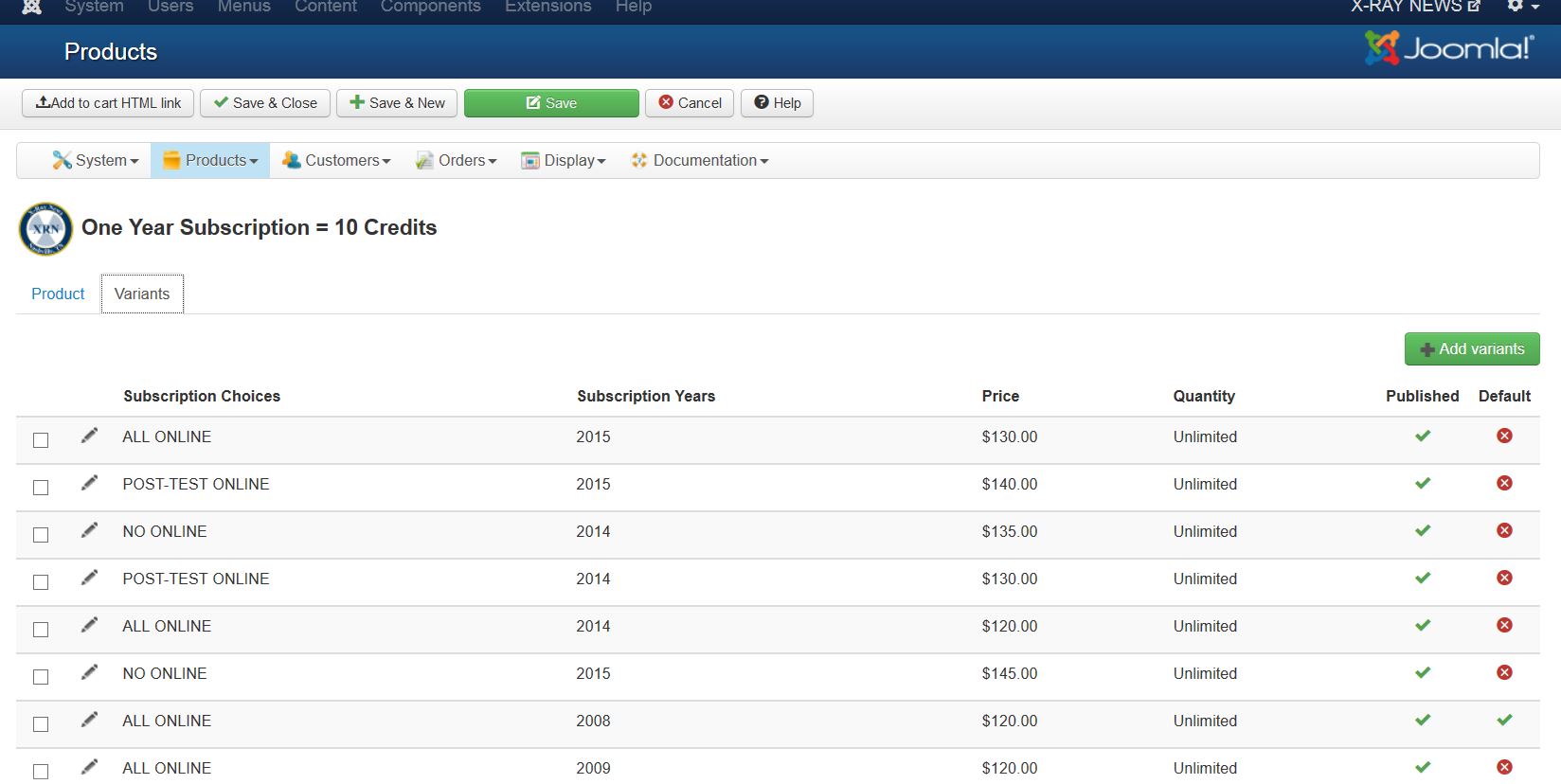Expand the Customers dropdown menu

[x=336, y=161]
